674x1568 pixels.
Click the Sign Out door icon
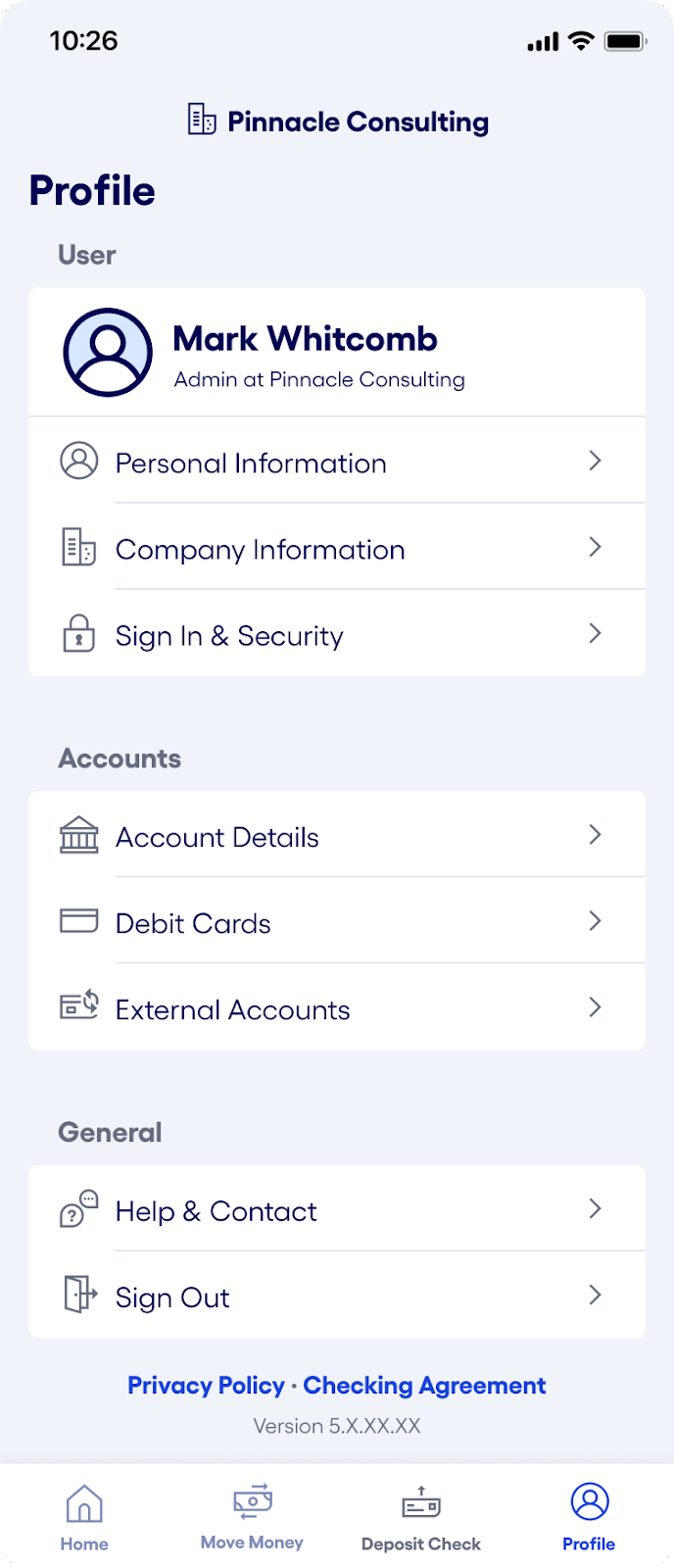point(79,1295)
